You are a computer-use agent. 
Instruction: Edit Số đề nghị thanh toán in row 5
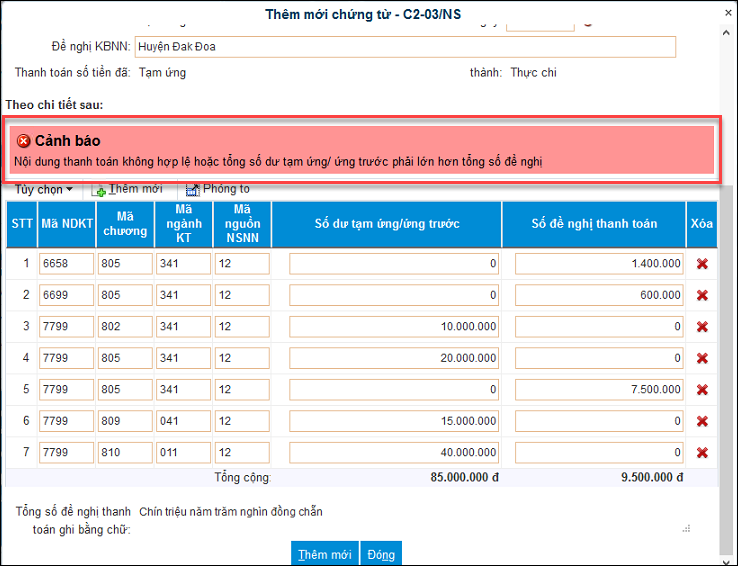[600, 389]
